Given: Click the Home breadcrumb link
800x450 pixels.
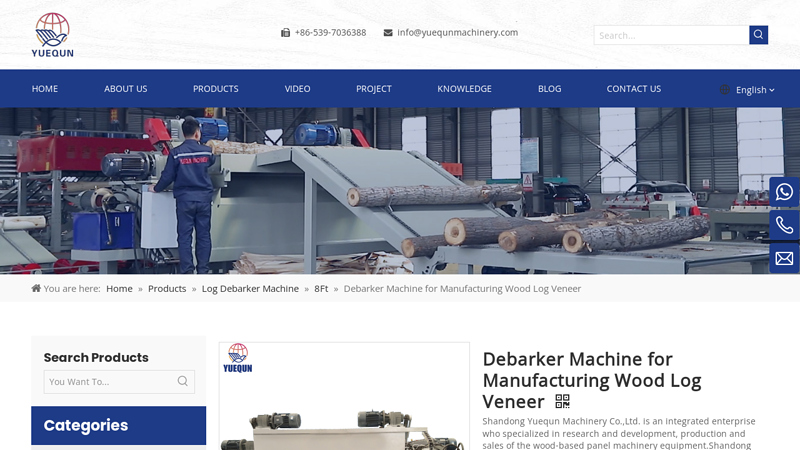Looking at the screenshot, I should (119, 288).
